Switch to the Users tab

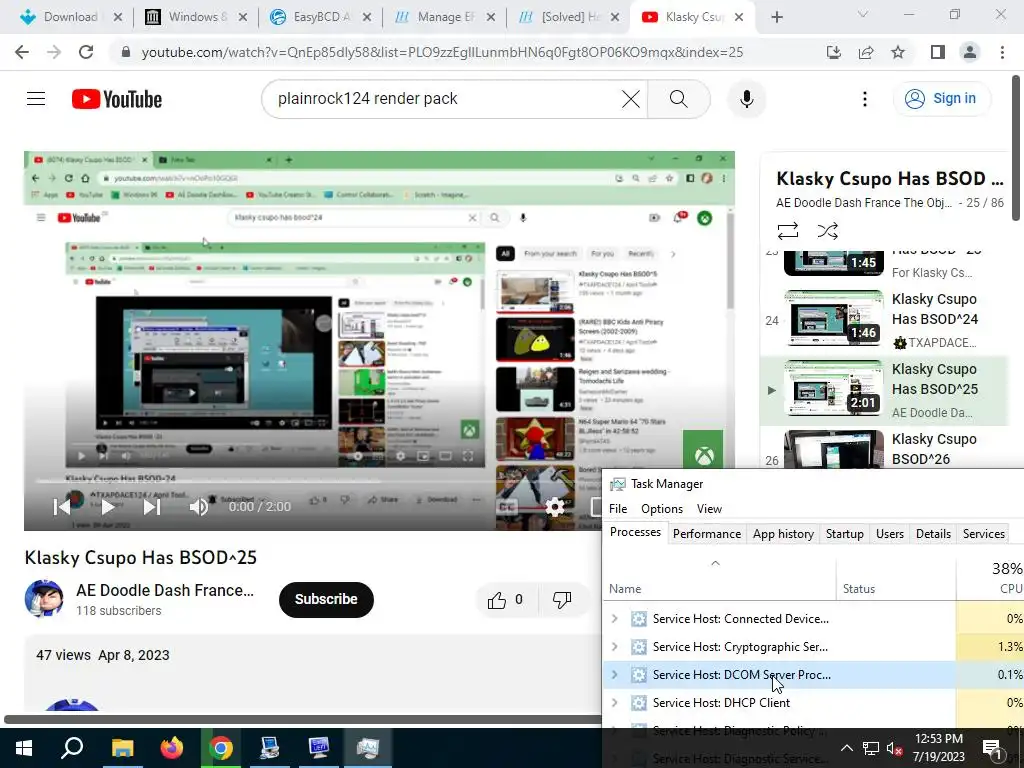[889, 534]
